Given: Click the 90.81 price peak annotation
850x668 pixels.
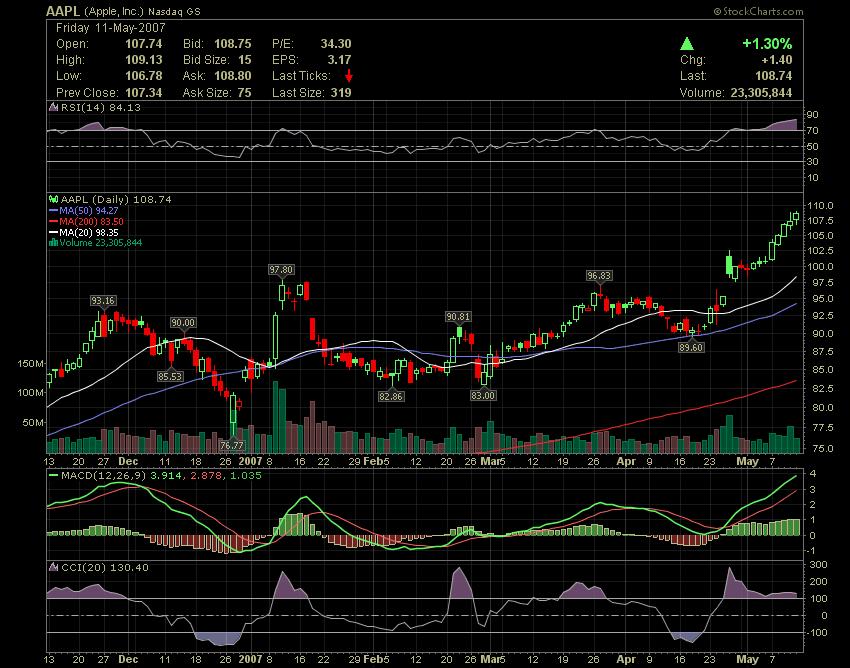Looking at the screenshot, I should [458, 316].
